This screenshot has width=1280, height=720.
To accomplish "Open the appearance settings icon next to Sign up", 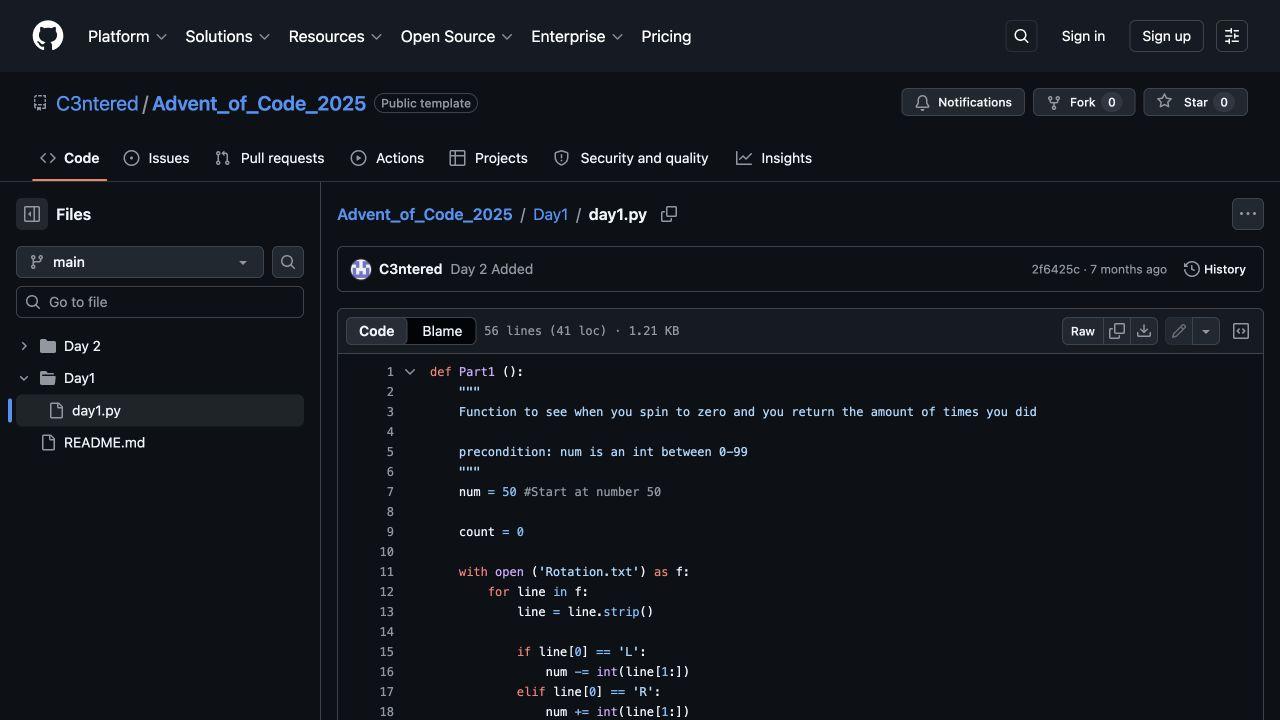I will pos(1232,36).
